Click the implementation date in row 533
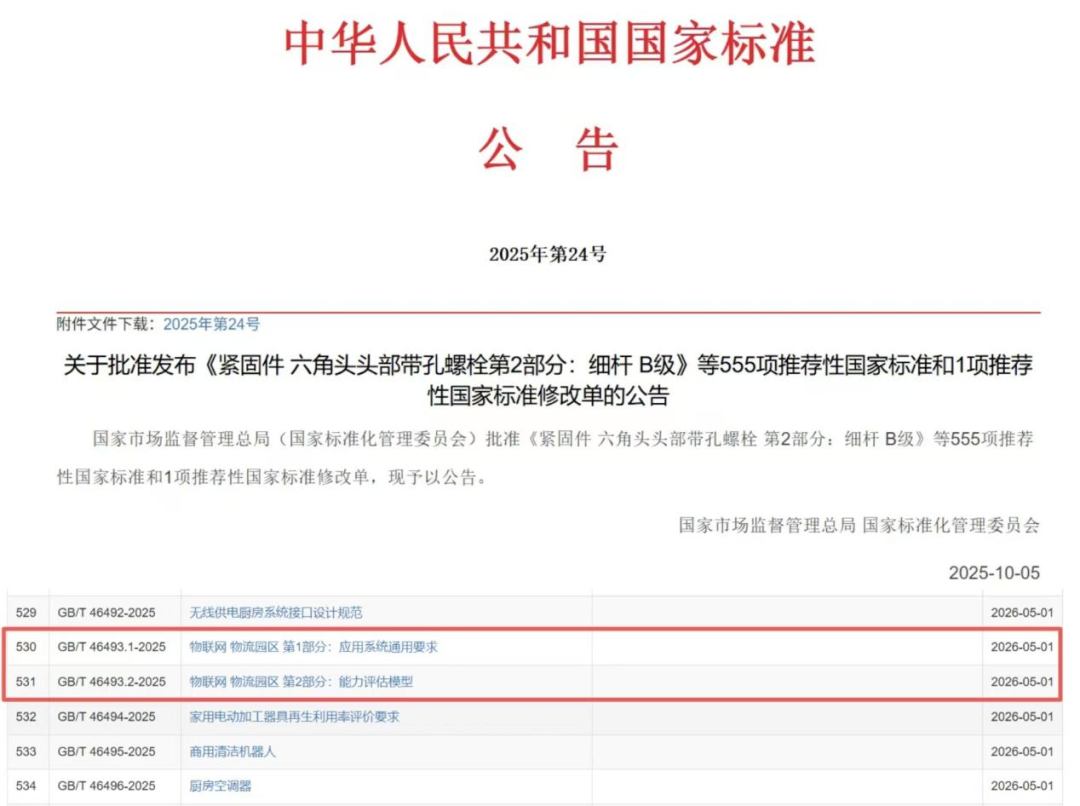 click(1021, 751)
